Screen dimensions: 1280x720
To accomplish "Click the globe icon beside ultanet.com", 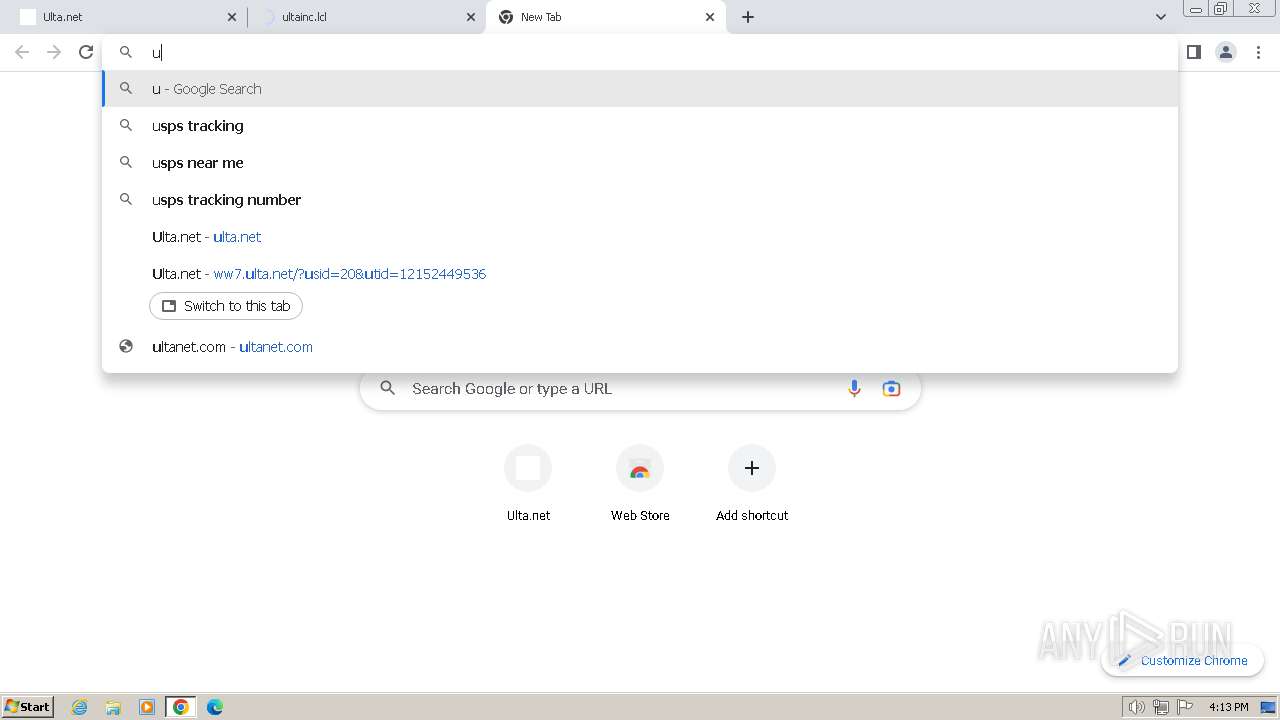I will click(126, 347).
